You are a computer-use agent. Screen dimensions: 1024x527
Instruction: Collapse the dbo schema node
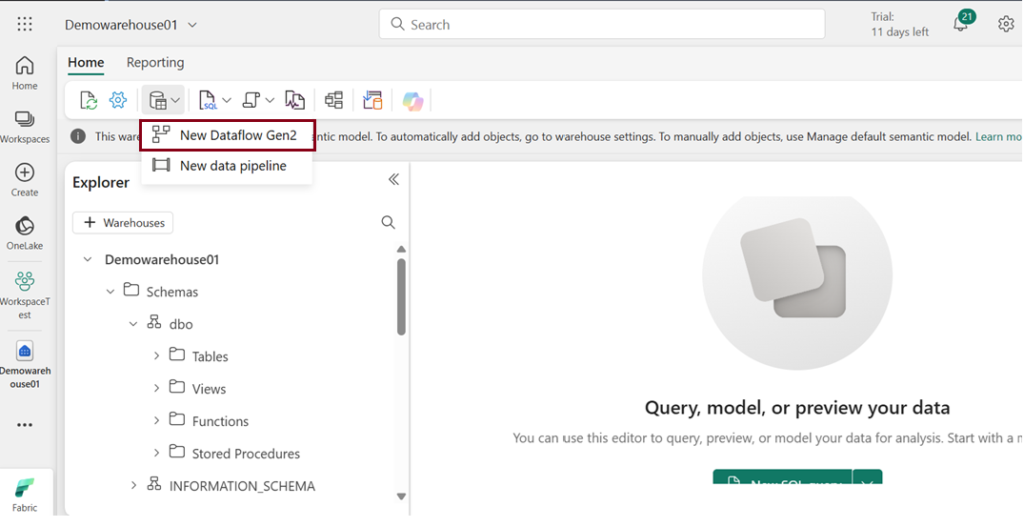[133, 324]
